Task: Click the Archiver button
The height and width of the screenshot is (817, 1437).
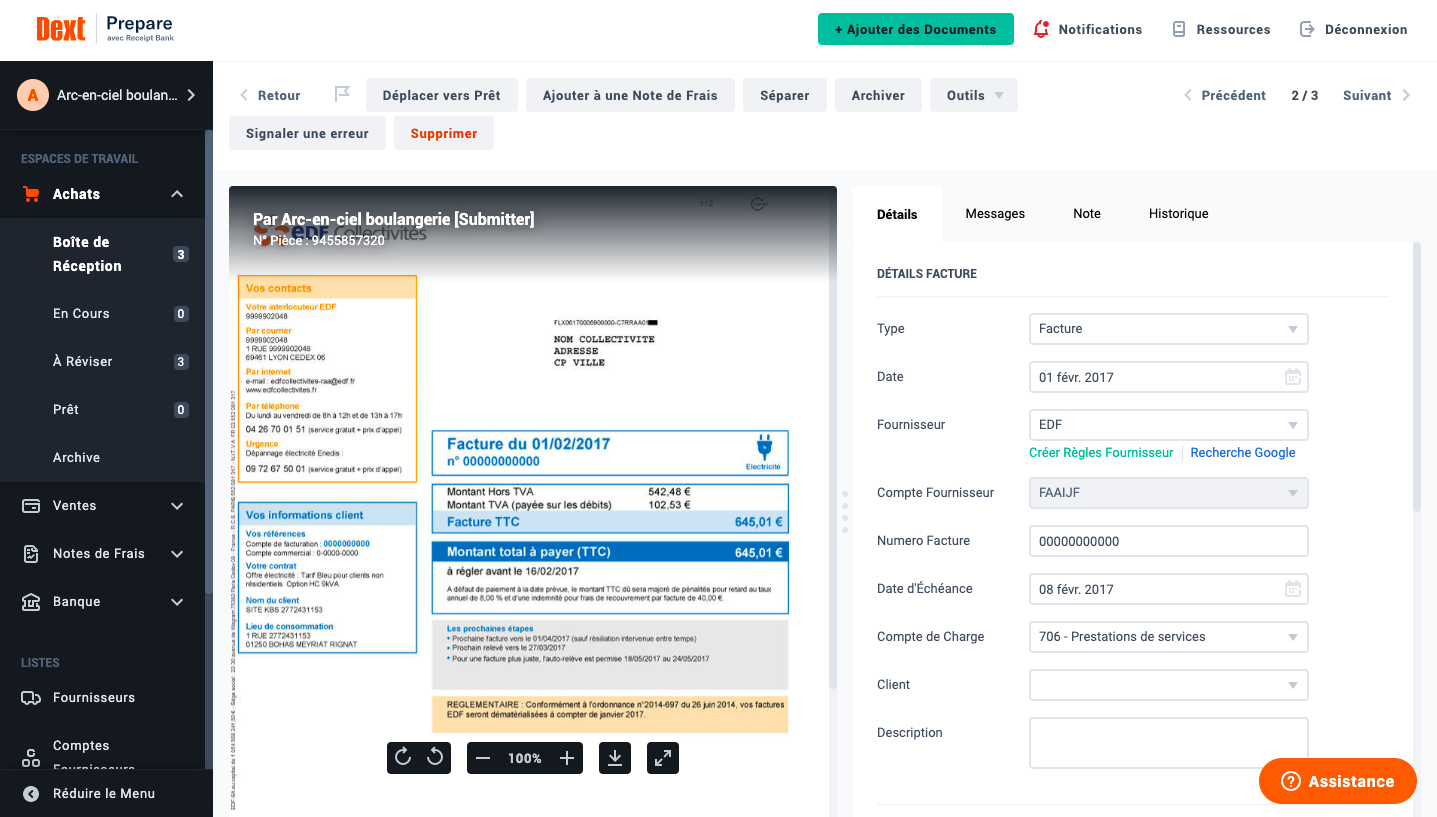Action: (878, 95)
